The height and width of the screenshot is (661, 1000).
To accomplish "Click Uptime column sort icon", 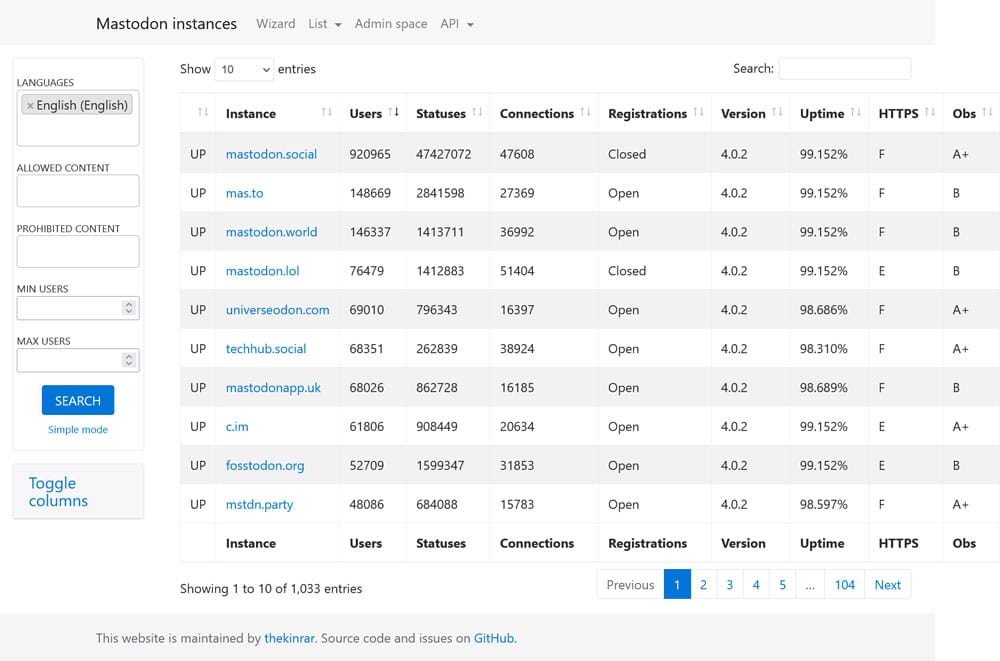I will point(856,113).
